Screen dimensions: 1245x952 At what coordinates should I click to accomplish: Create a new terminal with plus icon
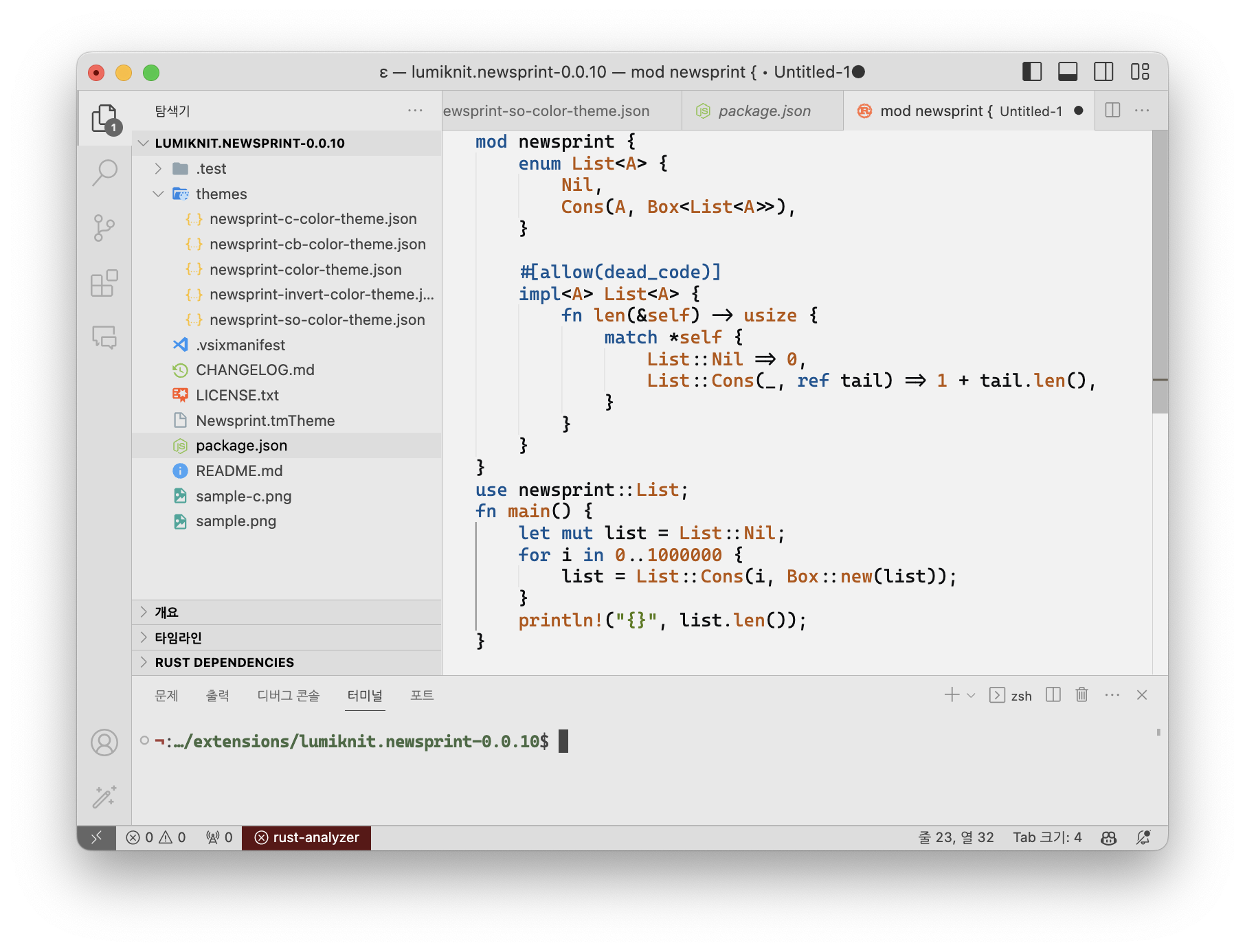point(952,695)
